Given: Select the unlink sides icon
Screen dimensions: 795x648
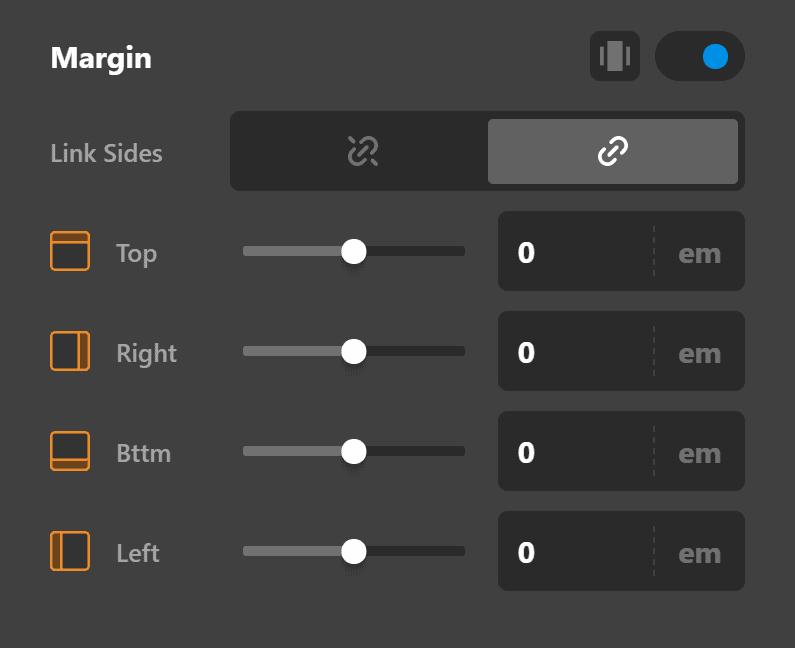Looking at the screenshot, I should click(363, 151).
